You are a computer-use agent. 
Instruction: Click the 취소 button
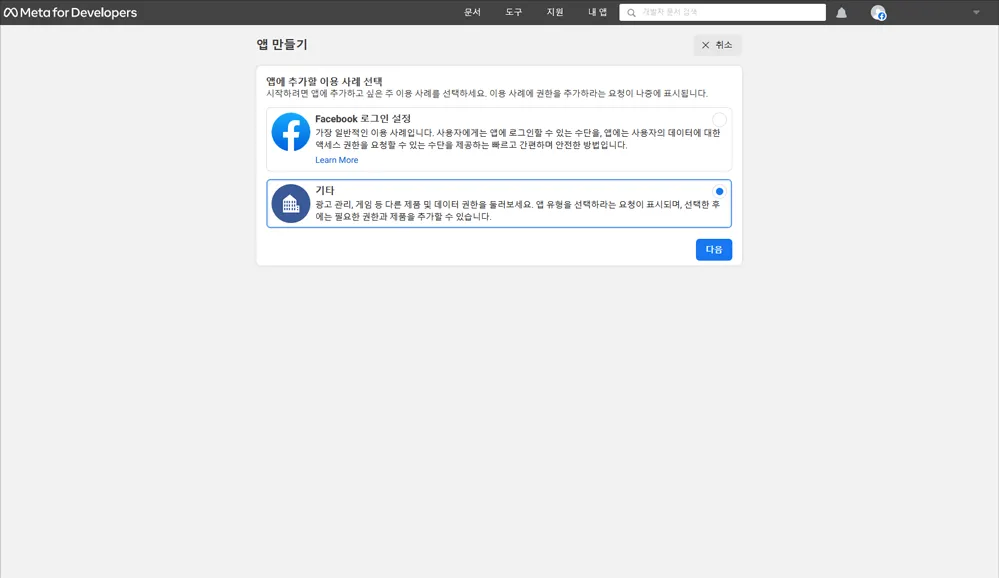point(717,45)
